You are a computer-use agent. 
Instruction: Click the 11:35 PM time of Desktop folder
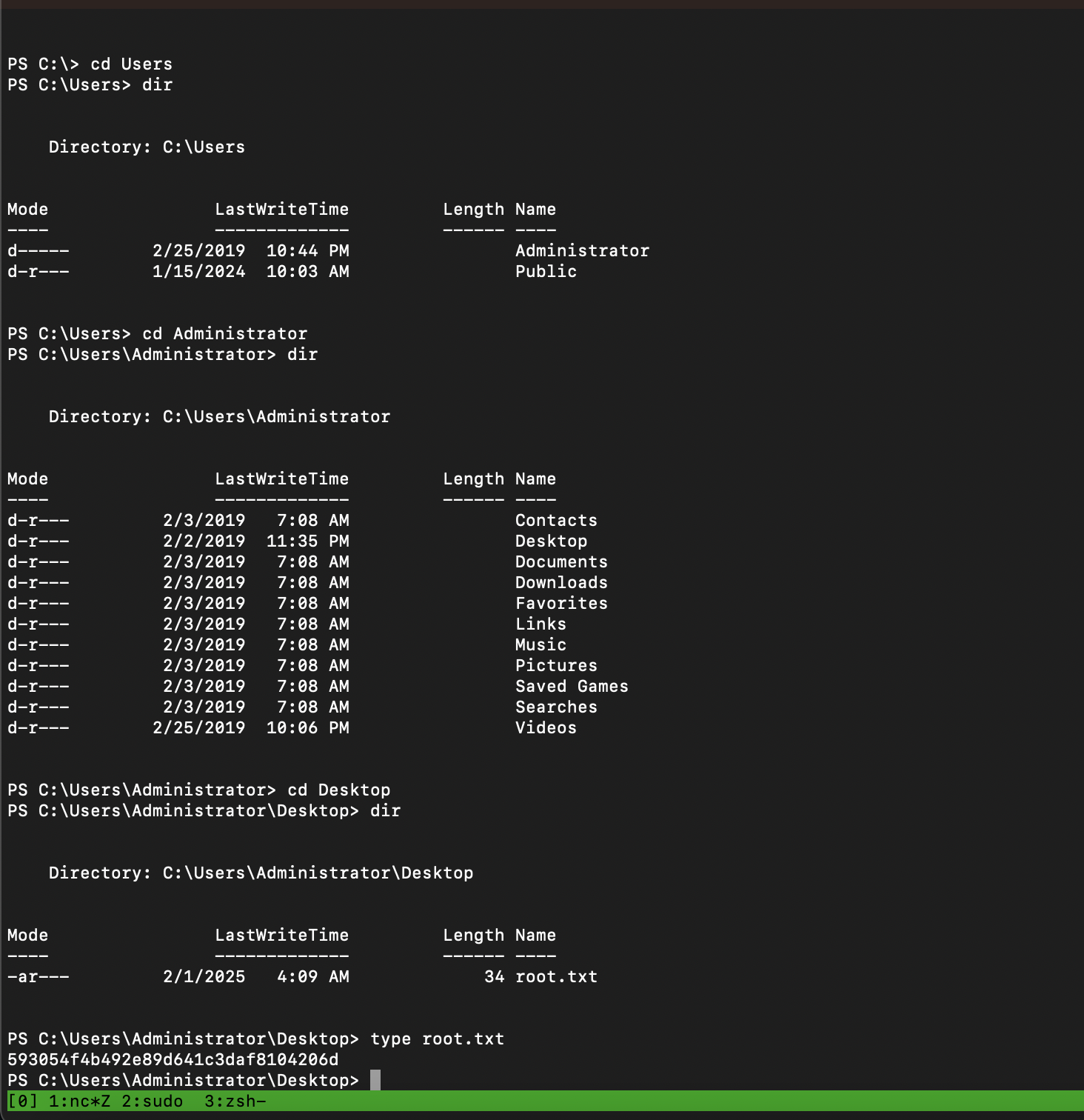tap(307, 541)
